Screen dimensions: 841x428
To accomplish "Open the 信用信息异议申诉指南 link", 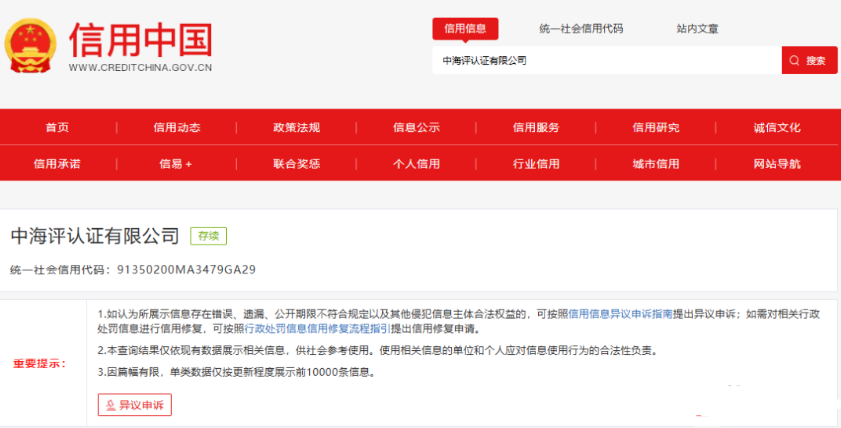I will 620,314.
